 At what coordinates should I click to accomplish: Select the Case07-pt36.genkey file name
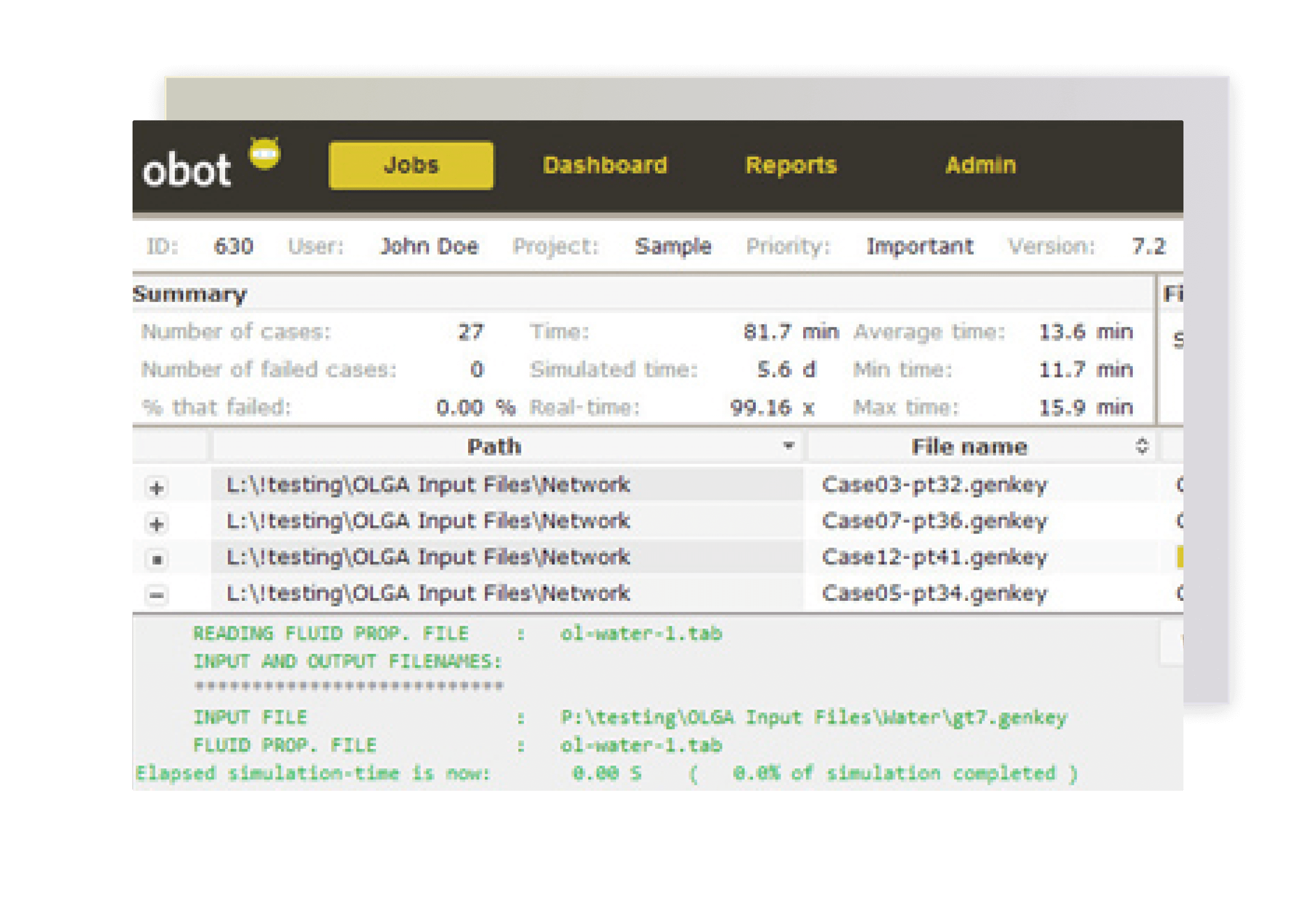point(934,521)
